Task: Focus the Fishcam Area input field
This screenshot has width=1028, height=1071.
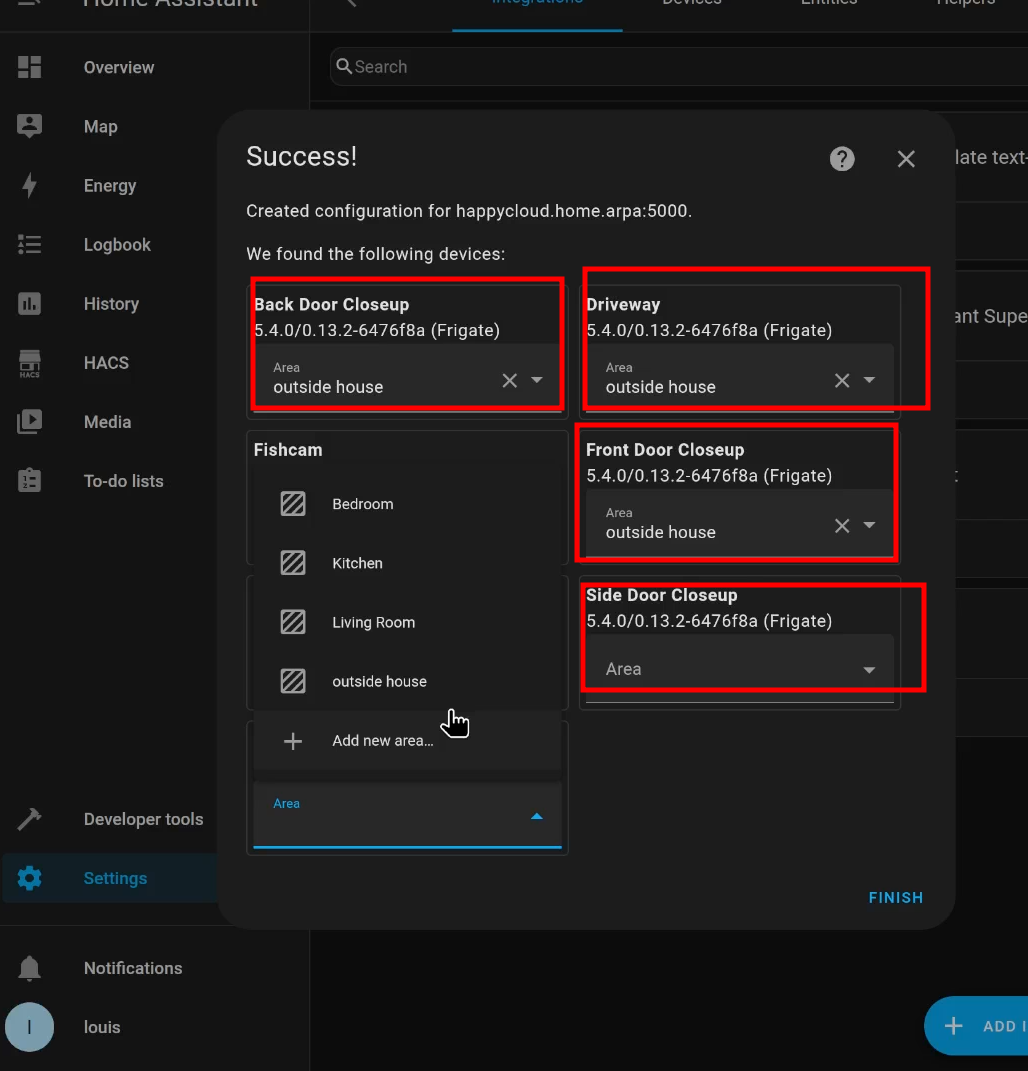Action: pos(407,816)
